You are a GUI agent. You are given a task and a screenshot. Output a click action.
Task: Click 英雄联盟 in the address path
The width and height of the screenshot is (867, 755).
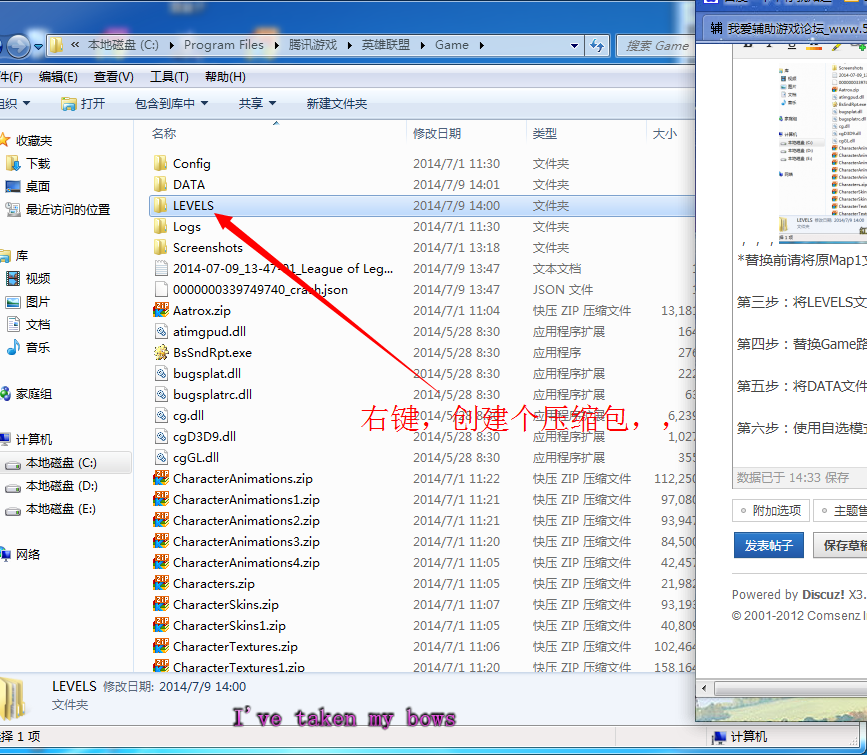pyautogui.click(x=385, y=45)
